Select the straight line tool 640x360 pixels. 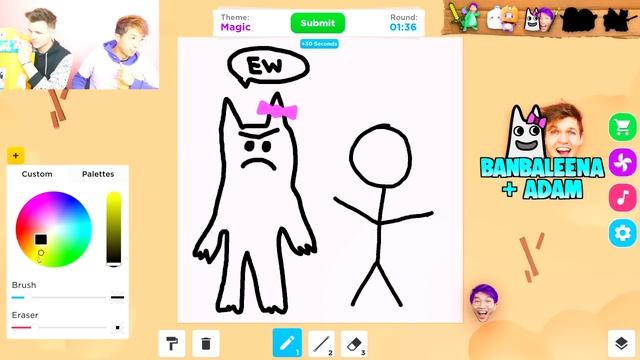tap(321, 344)
